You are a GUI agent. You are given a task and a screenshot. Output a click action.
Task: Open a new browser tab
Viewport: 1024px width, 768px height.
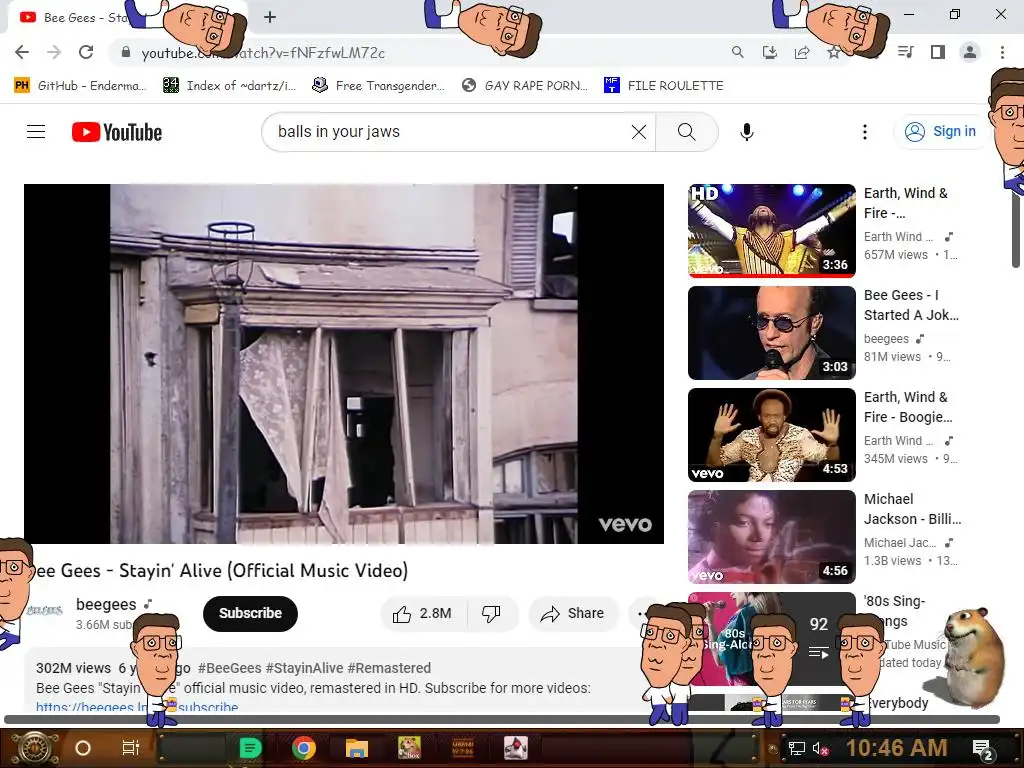tap(270, 18)
